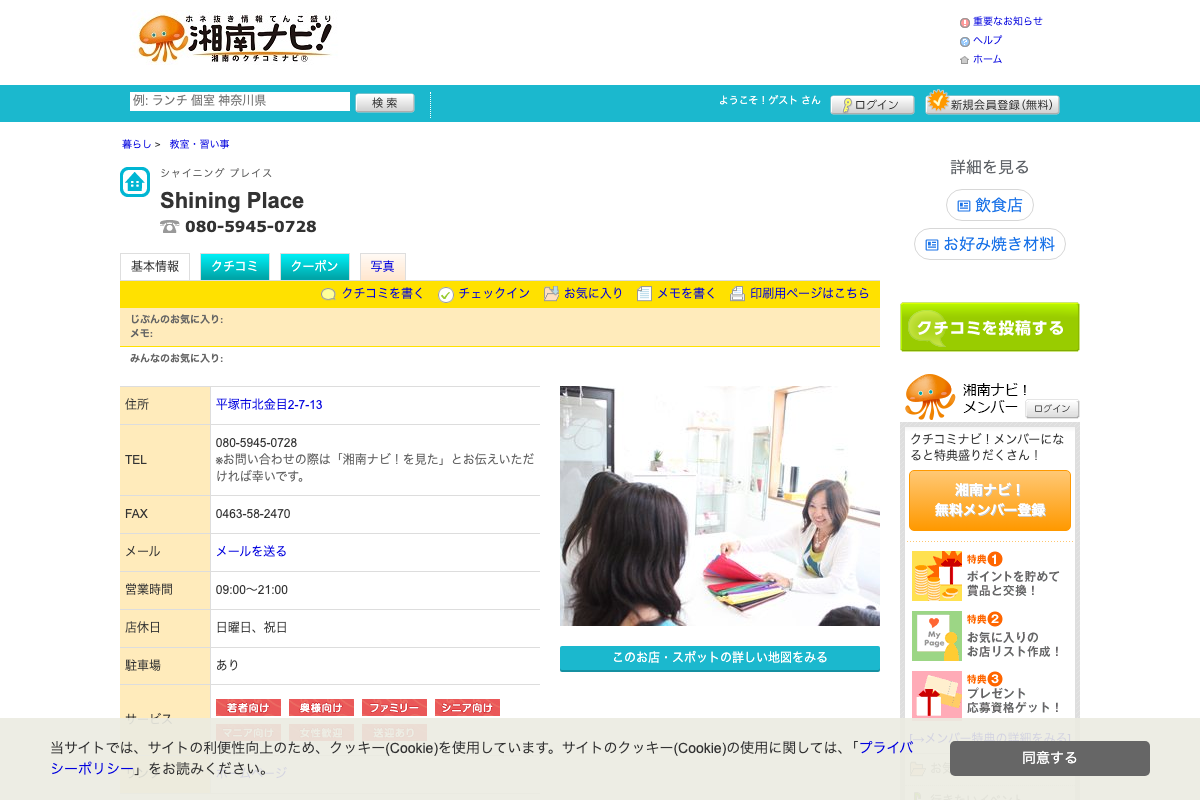Screen dimensions: 1200x800
Task: Go to ホーム link
Action: pos(987,59)
